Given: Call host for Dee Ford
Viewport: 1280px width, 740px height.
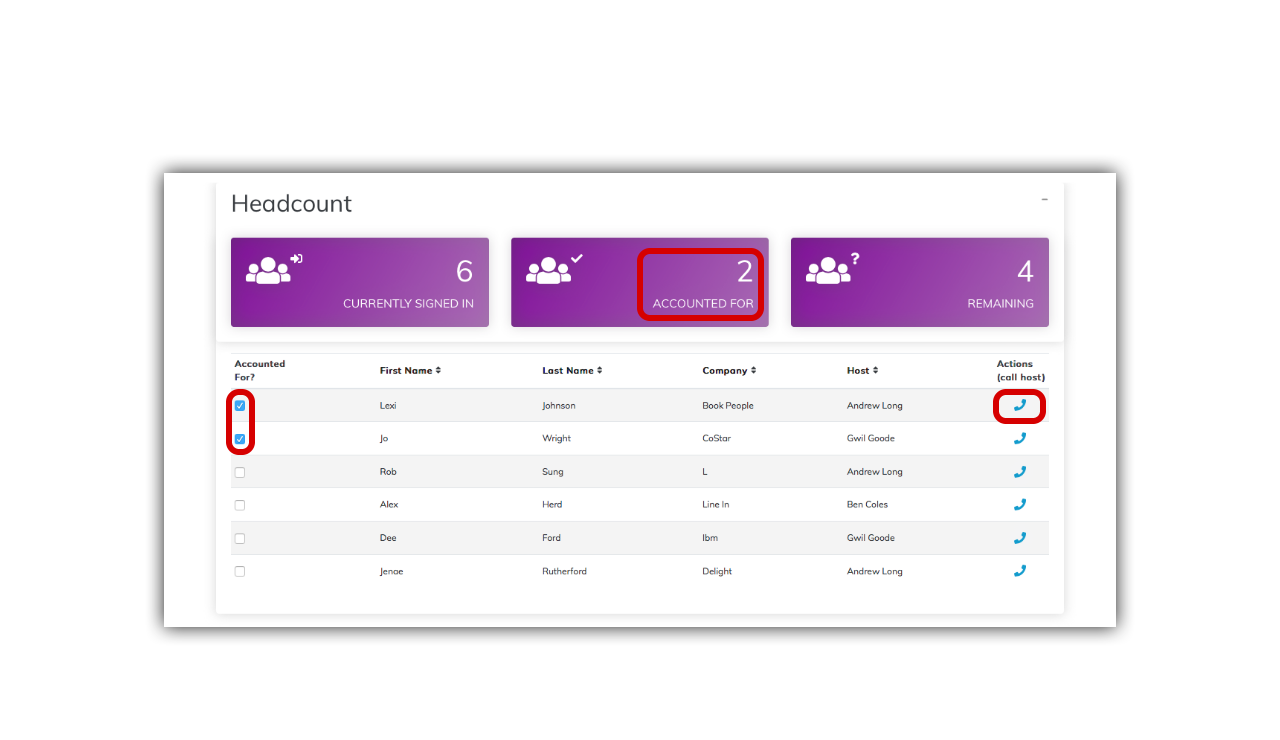Looking at the screenshot, I should pos(1020,537).
